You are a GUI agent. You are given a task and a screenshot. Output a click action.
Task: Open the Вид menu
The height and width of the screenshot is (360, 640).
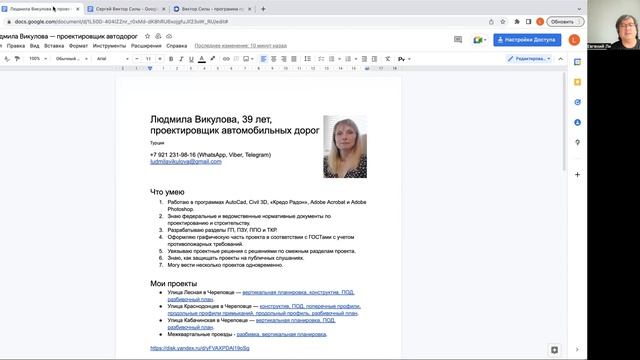point(35,46)
